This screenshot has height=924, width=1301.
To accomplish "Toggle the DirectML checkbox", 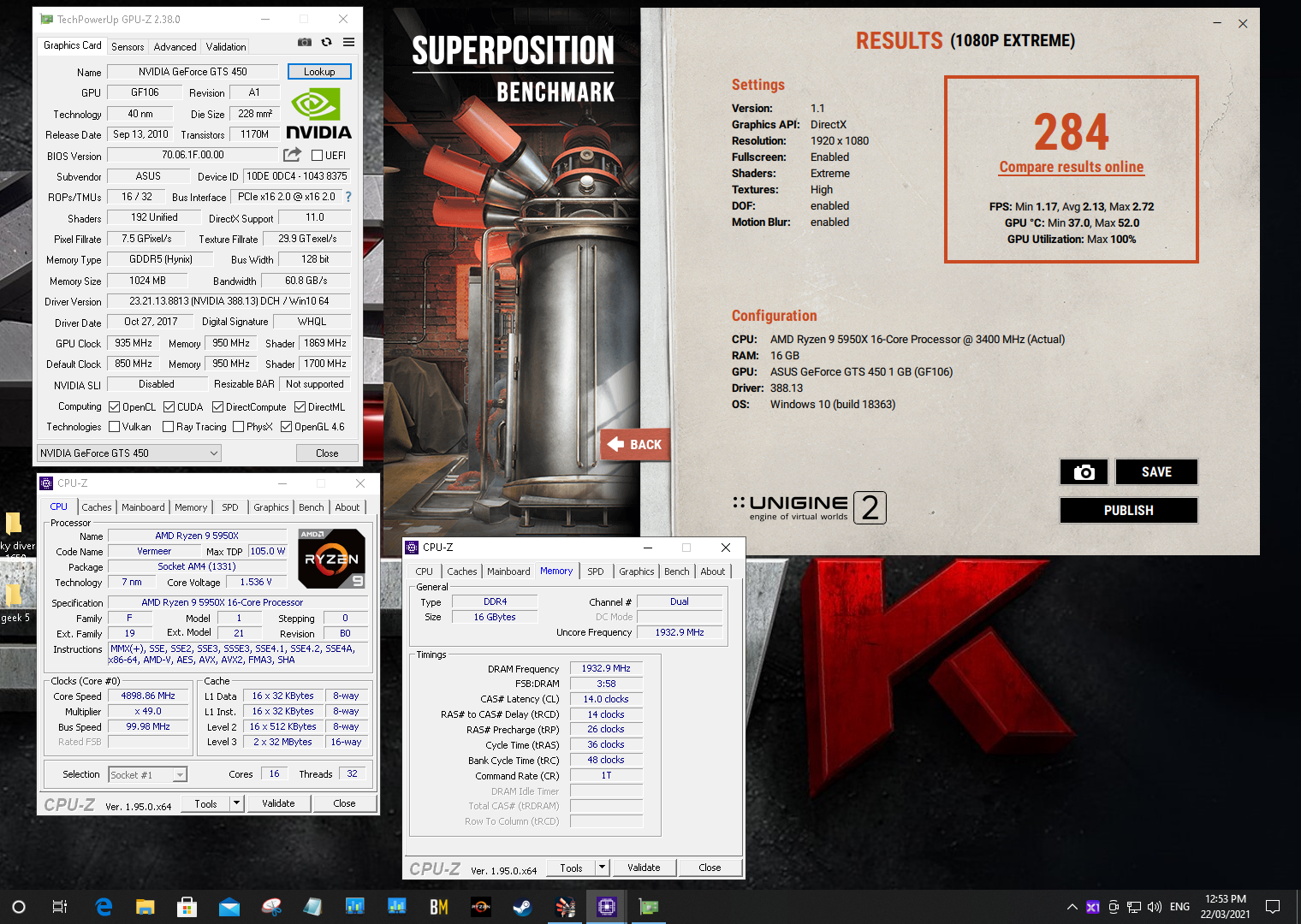I will click(x=300, y=407).
